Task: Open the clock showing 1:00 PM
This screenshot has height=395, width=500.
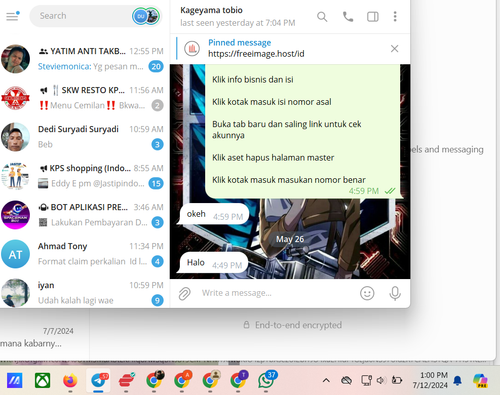Action: [x=430, y=380]
